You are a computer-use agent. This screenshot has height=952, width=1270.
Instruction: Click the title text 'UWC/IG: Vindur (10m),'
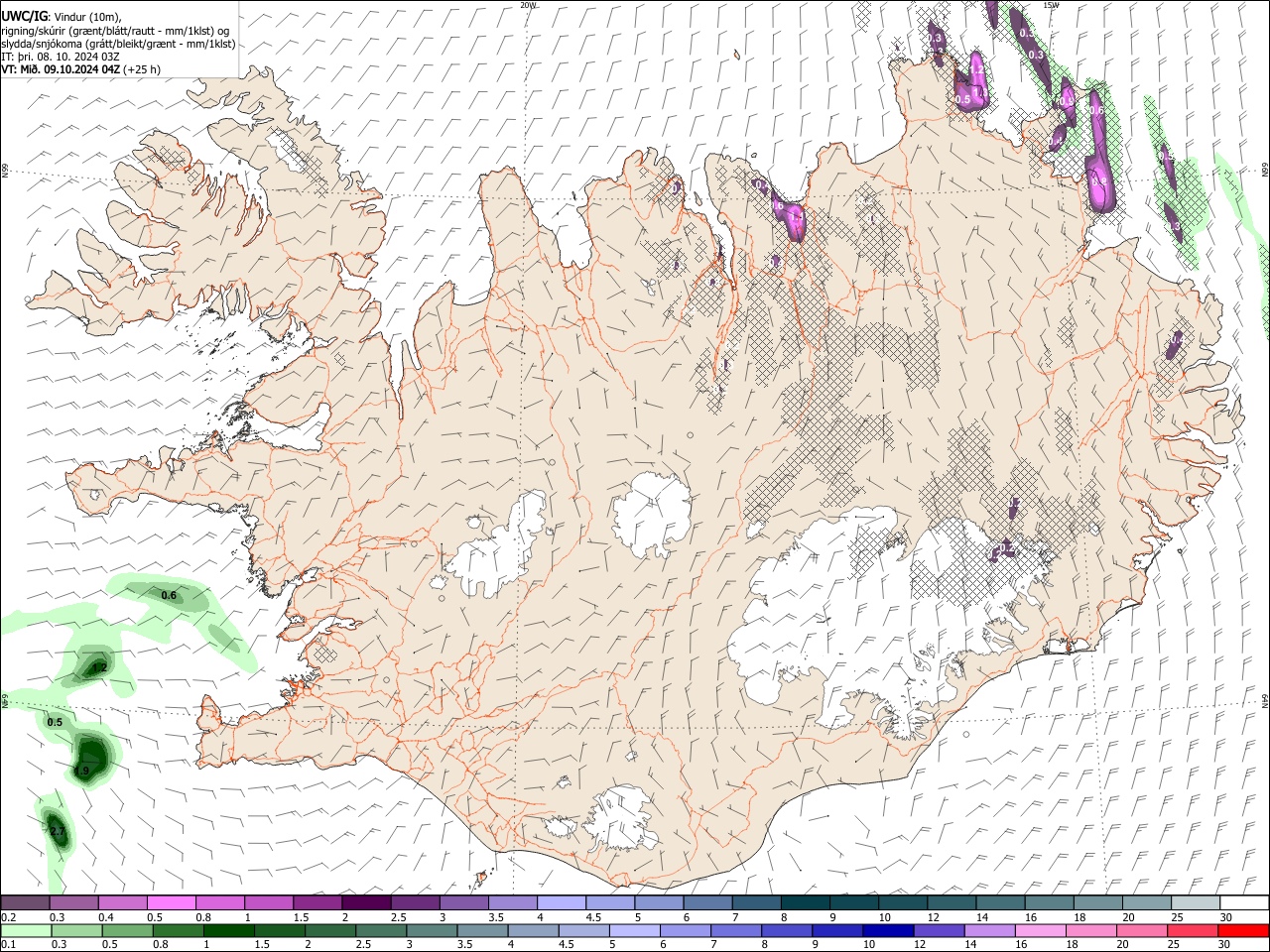pyautogui.click(x=61, y=17)
